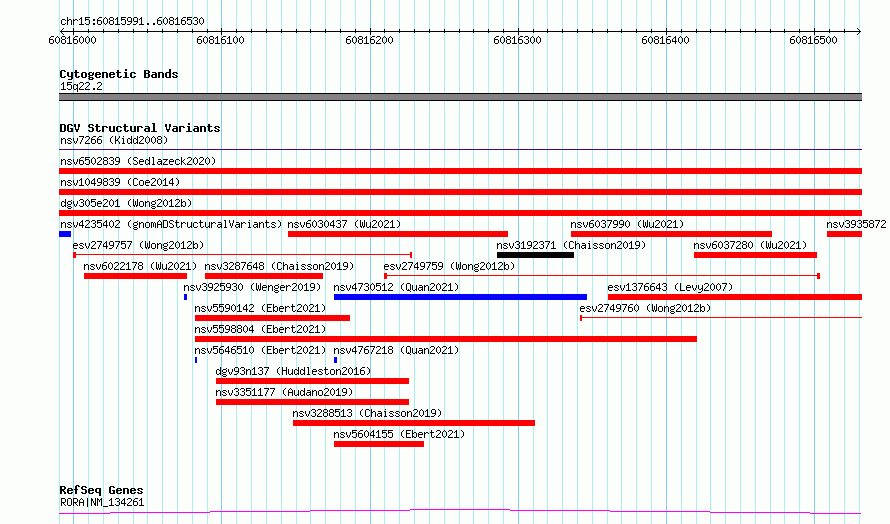Select nsv1049839 (Coe2014) variant label

tap(120, 182)
